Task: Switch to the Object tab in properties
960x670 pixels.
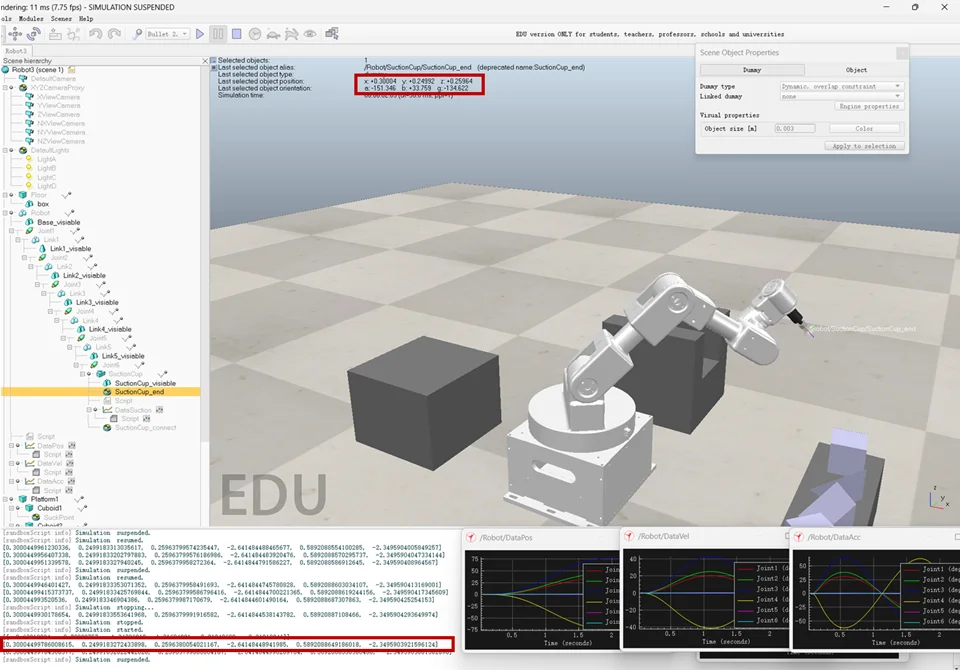Action: coord(856,70)
